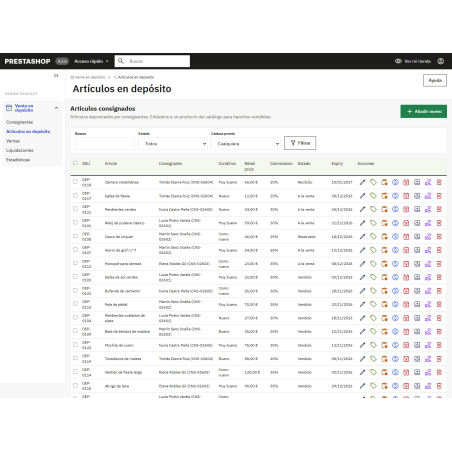Tick the checkbox for Bufanda de cachemir
The width and height of the screenshot is (452, 452).
75,290
